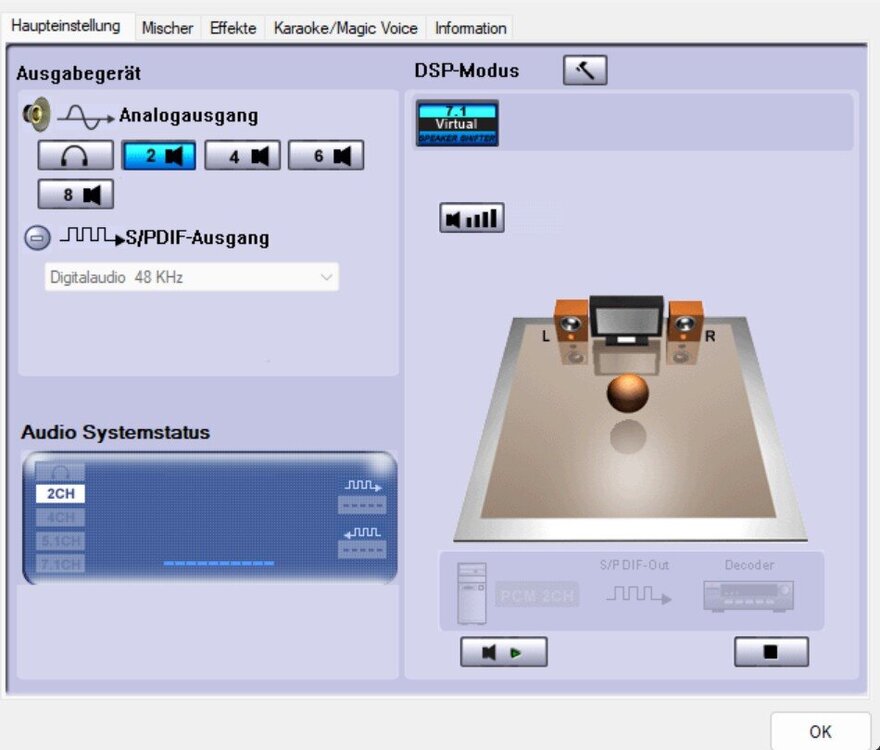Click the listener sphere in room
Image resolution: width=880 pixels, height=750 pixels.
pos(628,393)
